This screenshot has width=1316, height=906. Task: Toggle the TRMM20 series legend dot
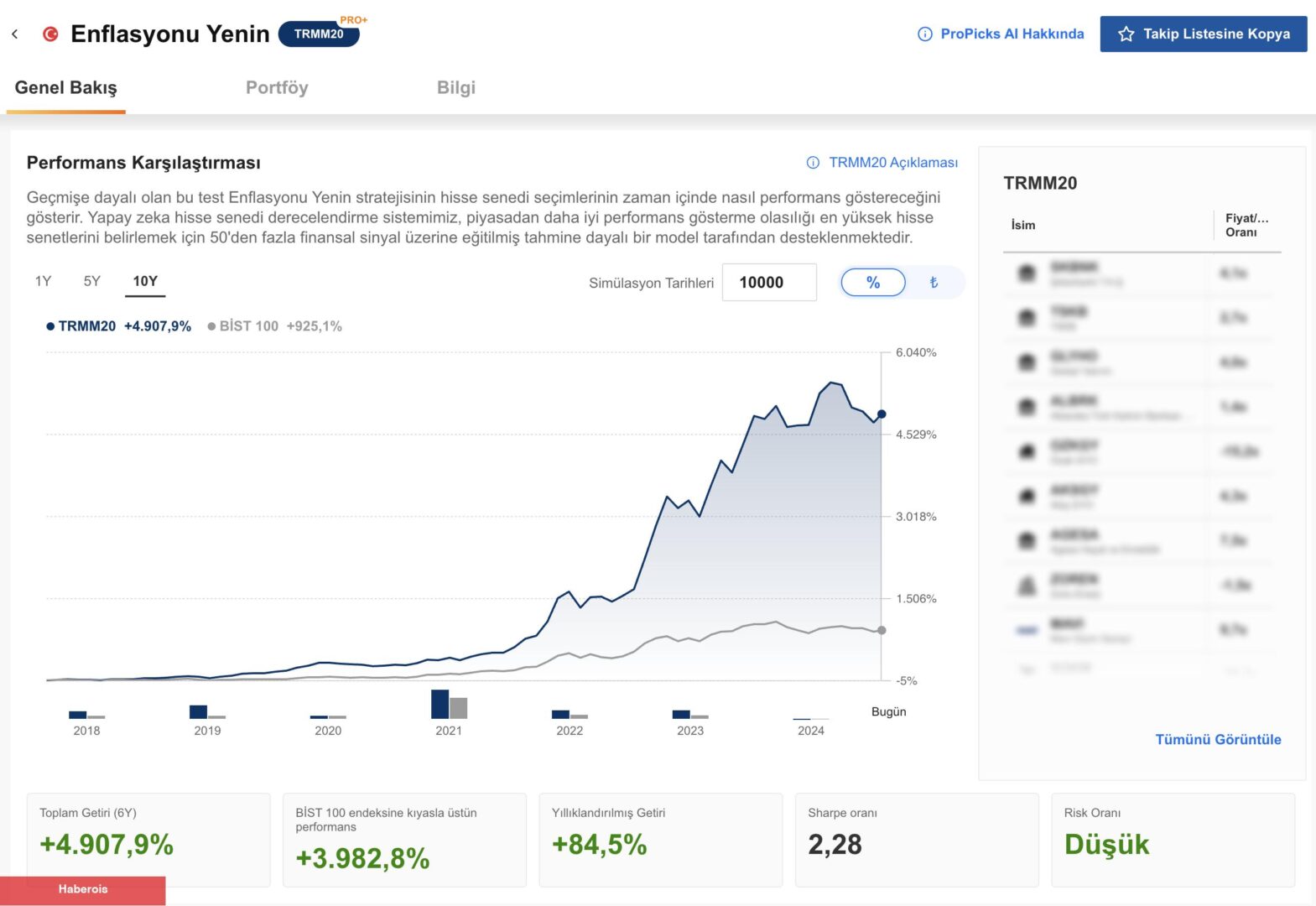(x=50, y=326)
